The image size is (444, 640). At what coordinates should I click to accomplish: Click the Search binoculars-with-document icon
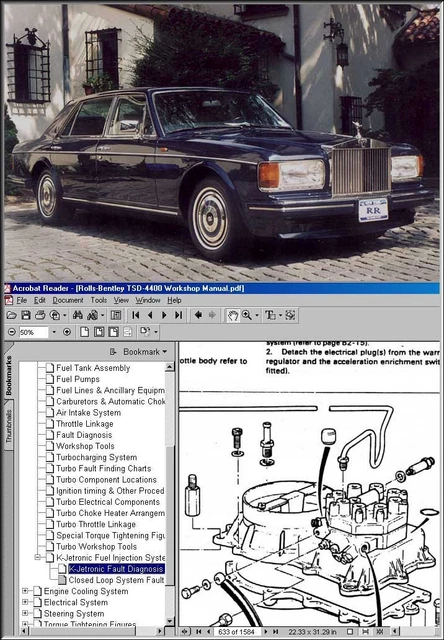coord(92,315)
